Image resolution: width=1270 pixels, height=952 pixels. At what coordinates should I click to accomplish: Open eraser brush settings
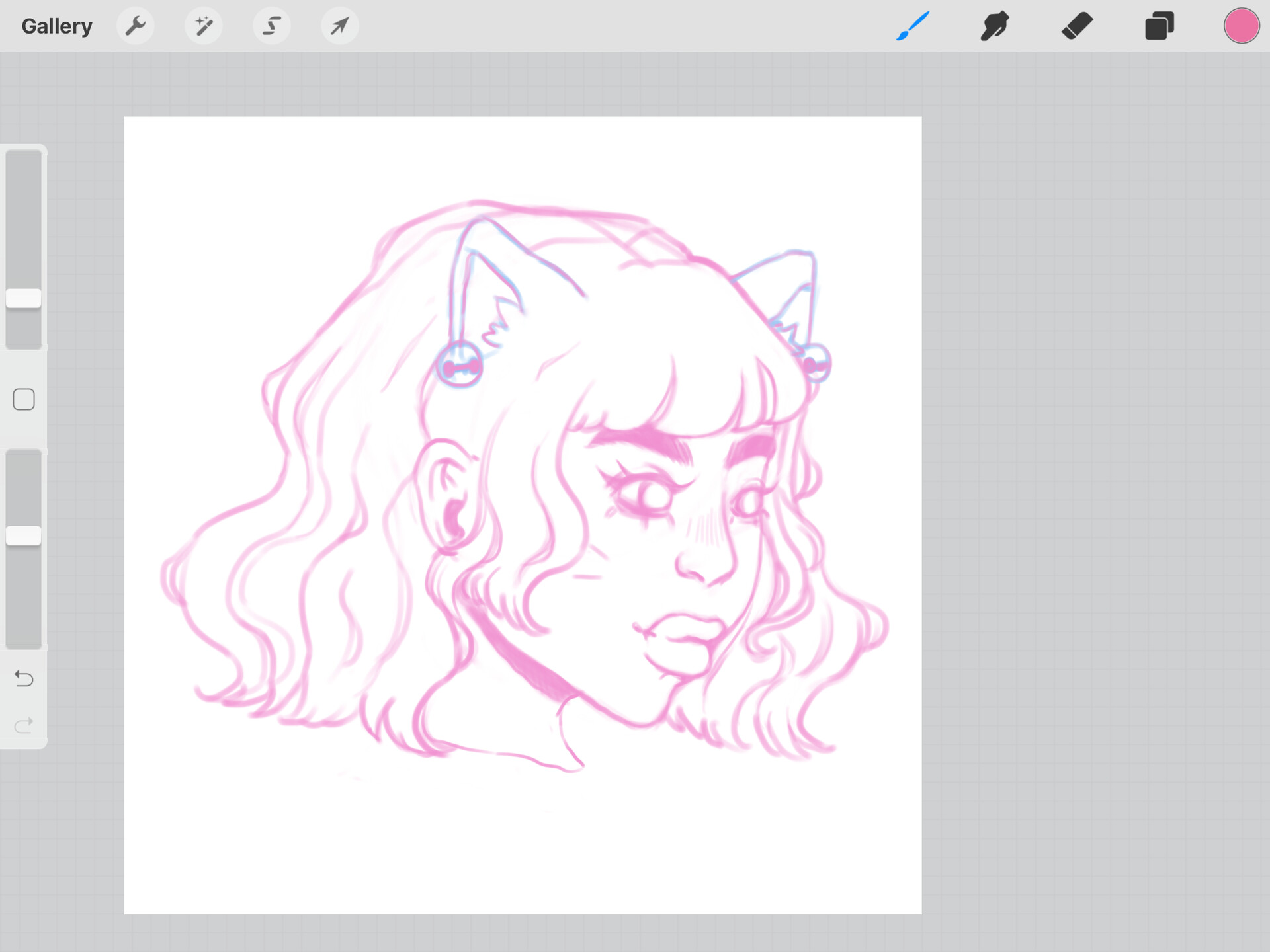point(1077,25)
